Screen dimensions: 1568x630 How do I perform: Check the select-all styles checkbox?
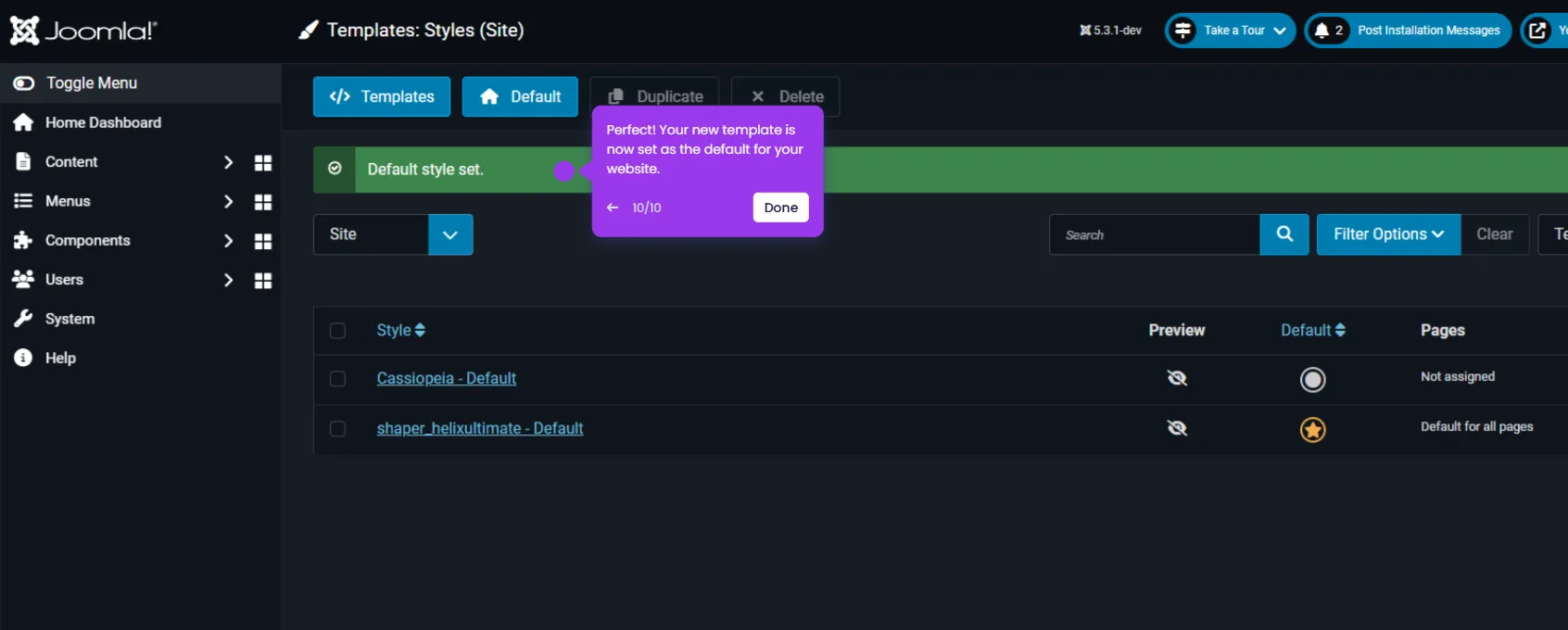pos(337,331)
